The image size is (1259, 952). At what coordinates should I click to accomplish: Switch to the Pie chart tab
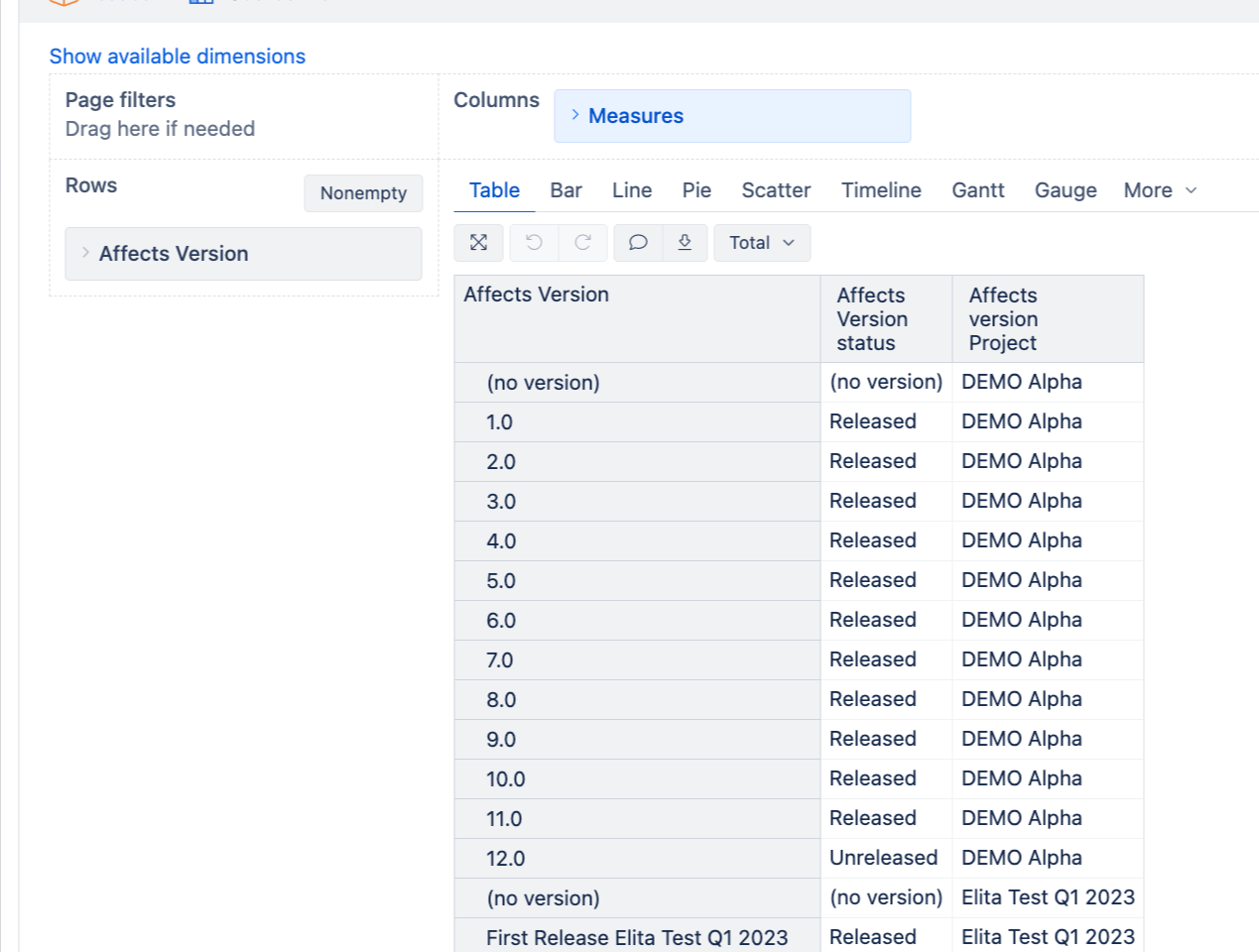click(696, 190)
